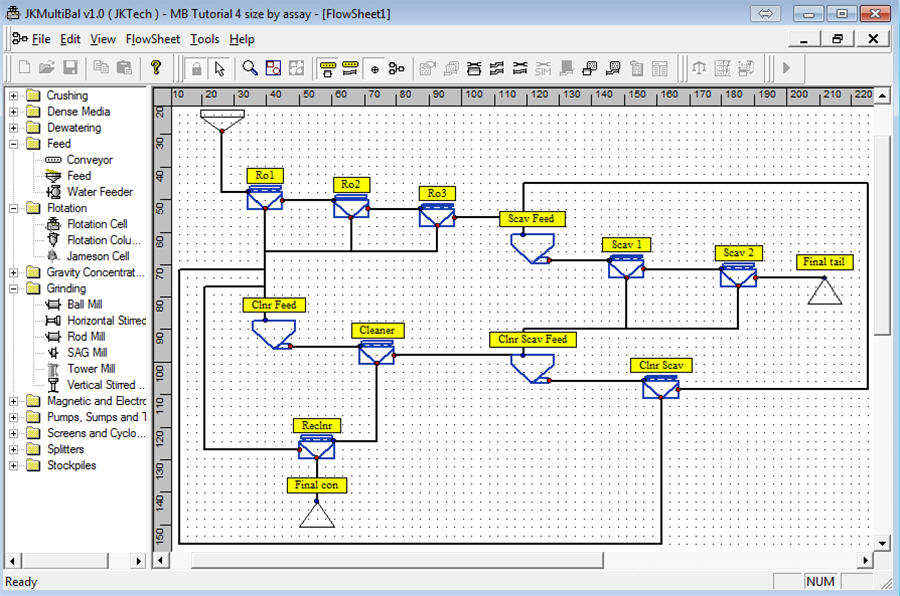The width and height of the screenshot is (900, 596).
Task: Toggle the first yellow equipment label button
Action: pyautogui.click(x=327, y=68)
